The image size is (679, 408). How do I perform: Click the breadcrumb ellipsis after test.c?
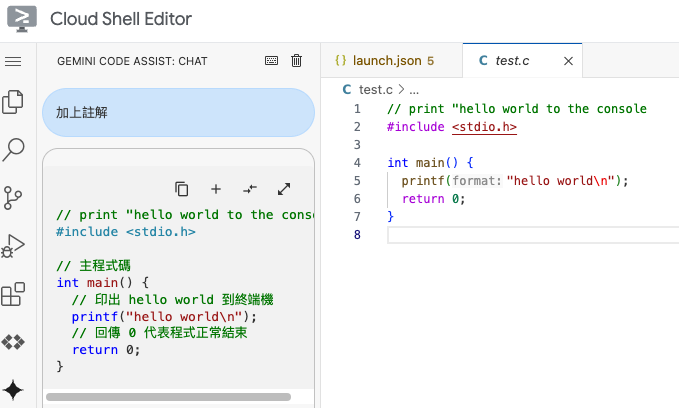pyautogui.click(x=414, y=90)
